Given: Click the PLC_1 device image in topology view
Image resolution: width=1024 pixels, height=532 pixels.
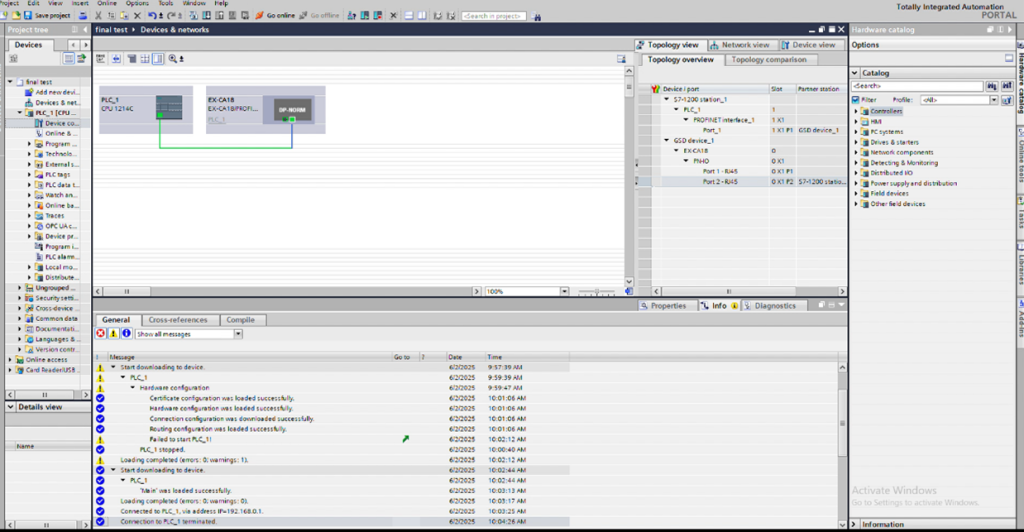Looking at the screenshot, I should pyautogui.click(x=169, y=107).
